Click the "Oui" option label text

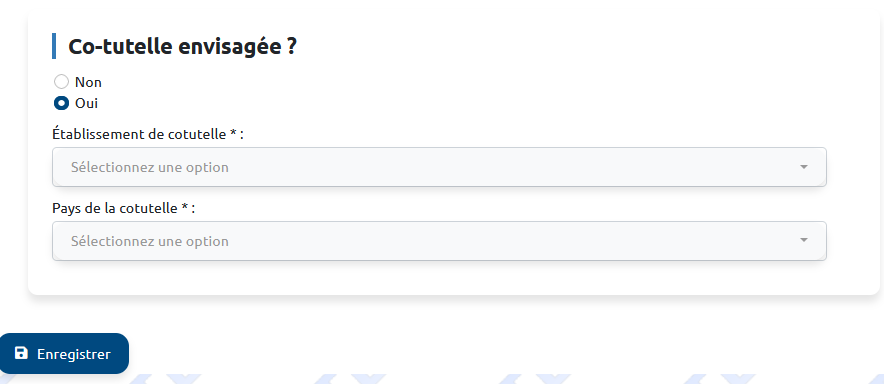click(86, 104)
